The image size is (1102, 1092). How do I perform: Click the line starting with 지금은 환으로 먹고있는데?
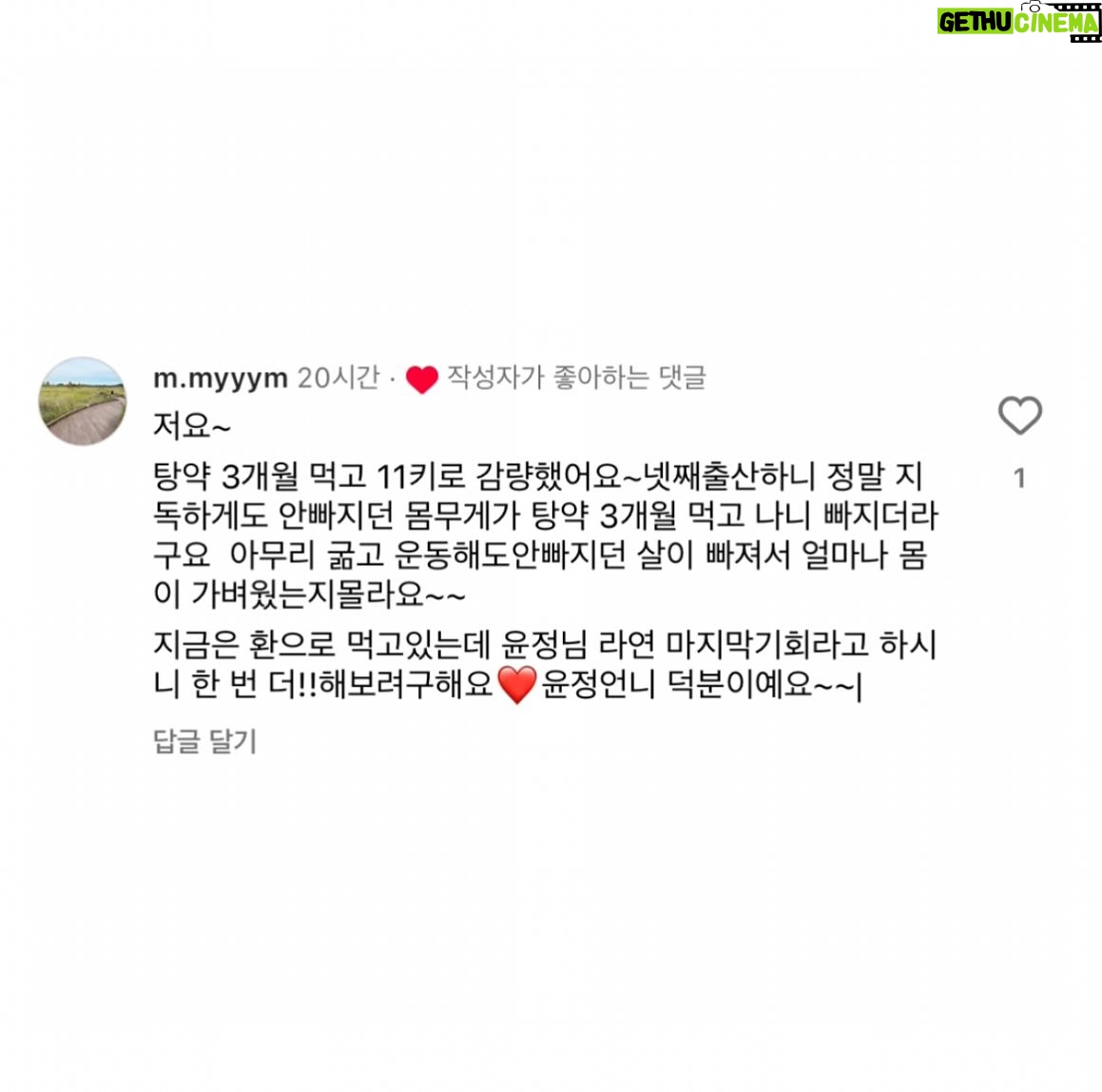click(545, 644)
